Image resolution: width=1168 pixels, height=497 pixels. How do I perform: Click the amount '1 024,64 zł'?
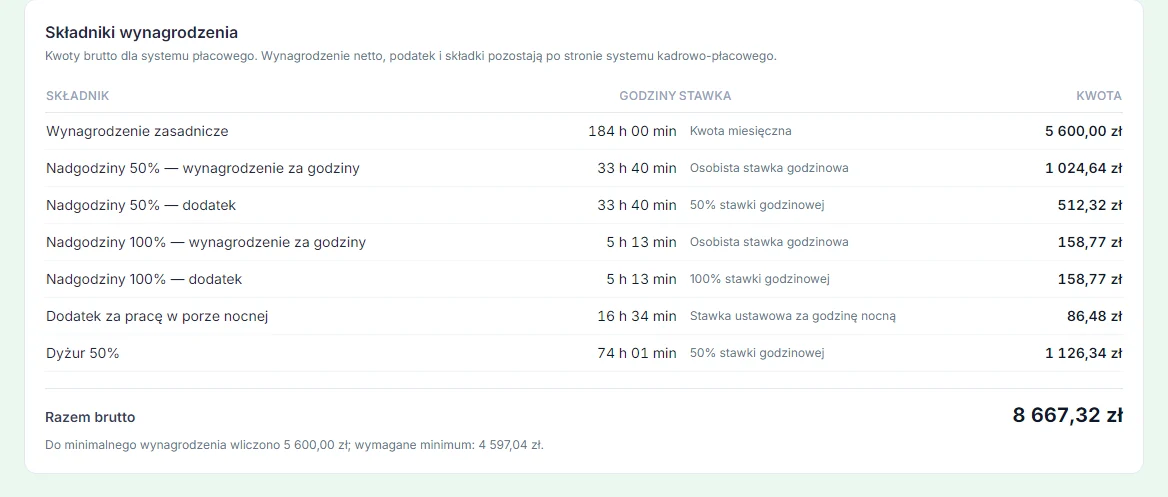coord(1083,168)
